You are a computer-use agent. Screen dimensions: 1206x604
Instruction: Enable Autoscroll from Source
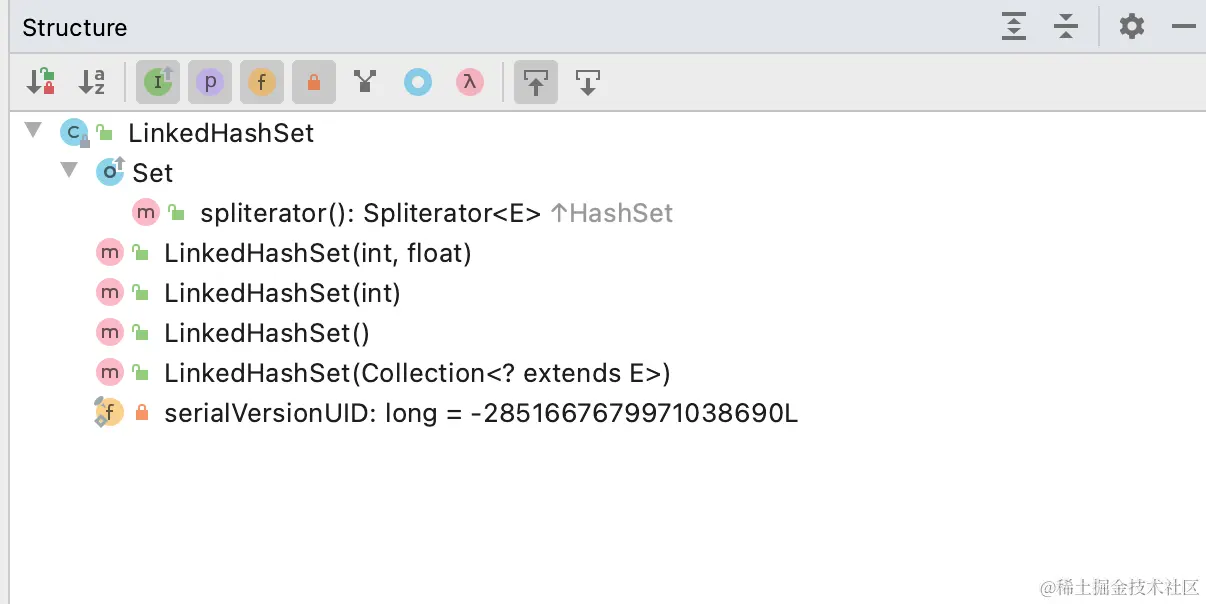pyautogui.click(x=588, y=82)
